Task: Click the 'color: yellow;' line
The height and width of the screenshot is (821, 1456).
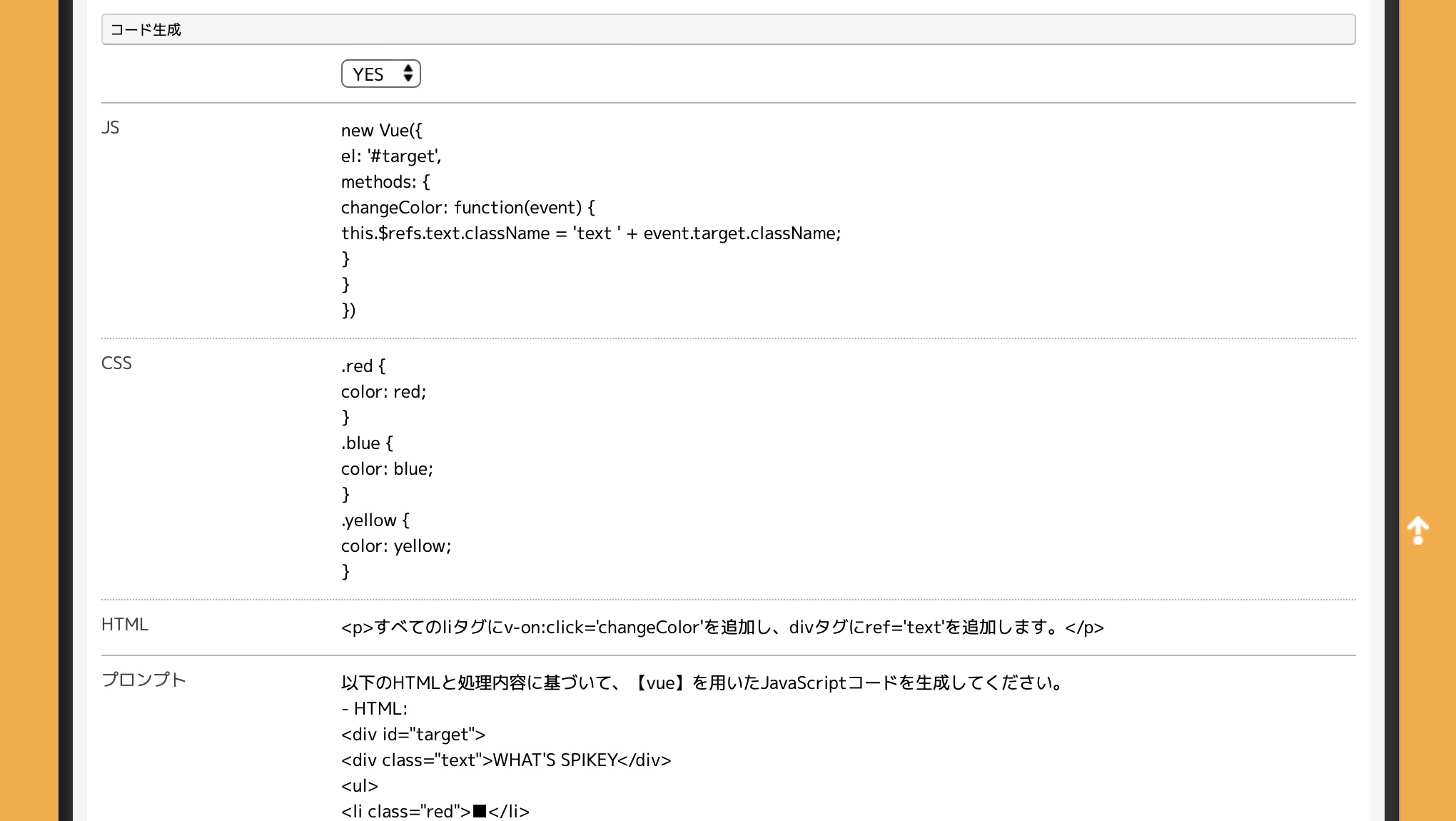Action: click(396, 546)
